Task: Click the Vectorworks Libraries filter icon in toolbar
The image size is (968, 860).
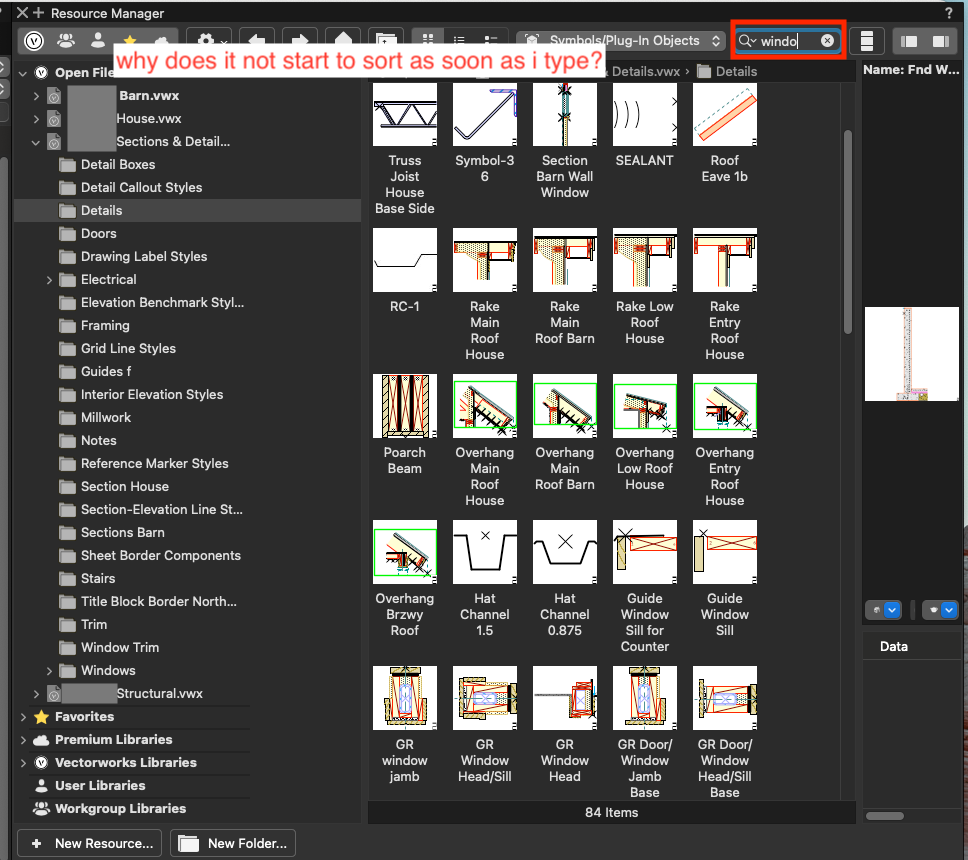Action: pos(35,41)
